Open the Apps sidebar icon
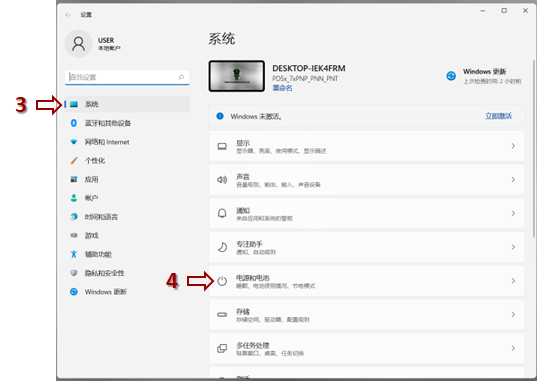 [x=74, y=179]
